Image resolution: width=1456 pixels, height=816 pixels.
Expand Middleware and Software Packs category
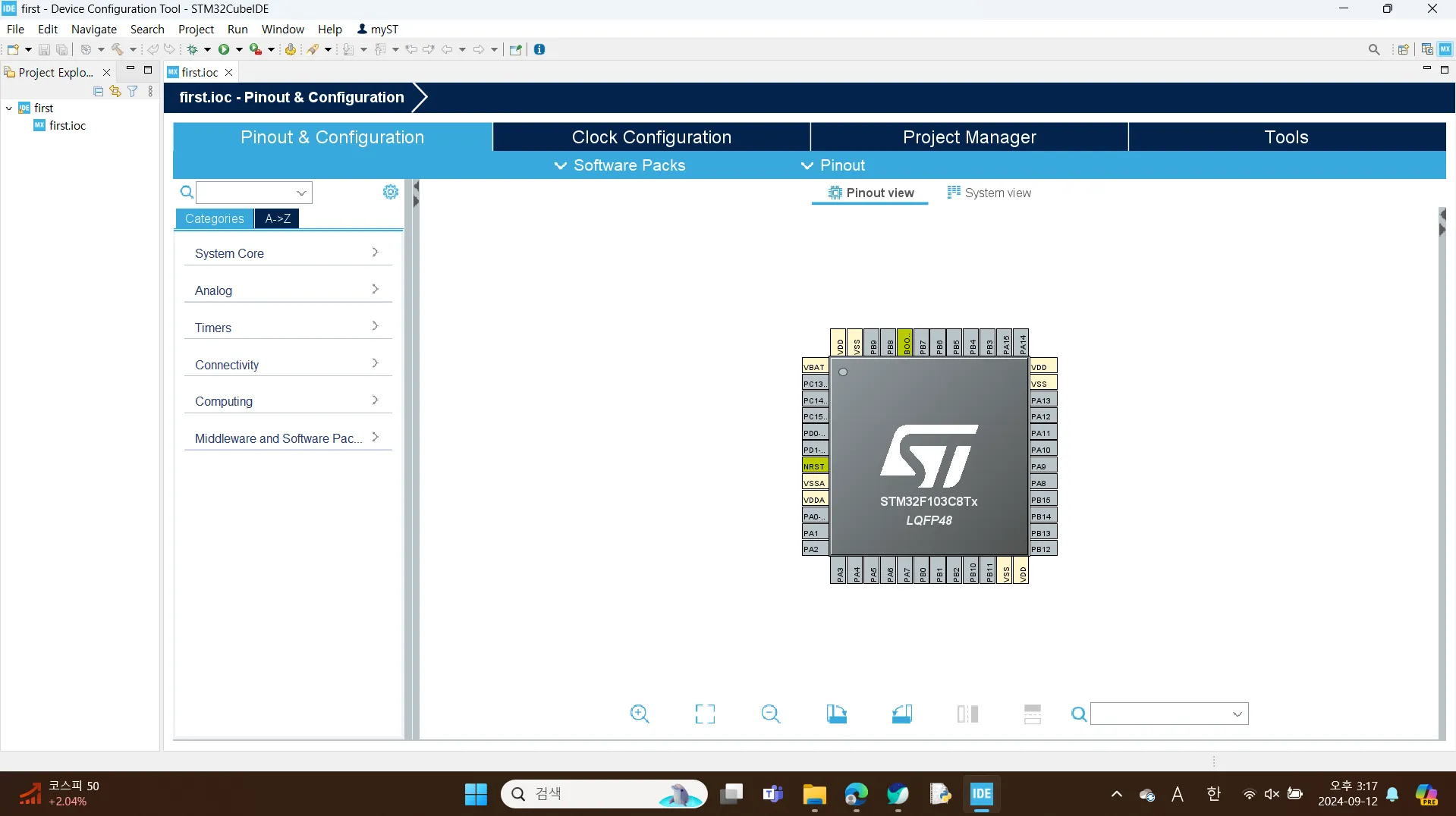pos(288,438)
